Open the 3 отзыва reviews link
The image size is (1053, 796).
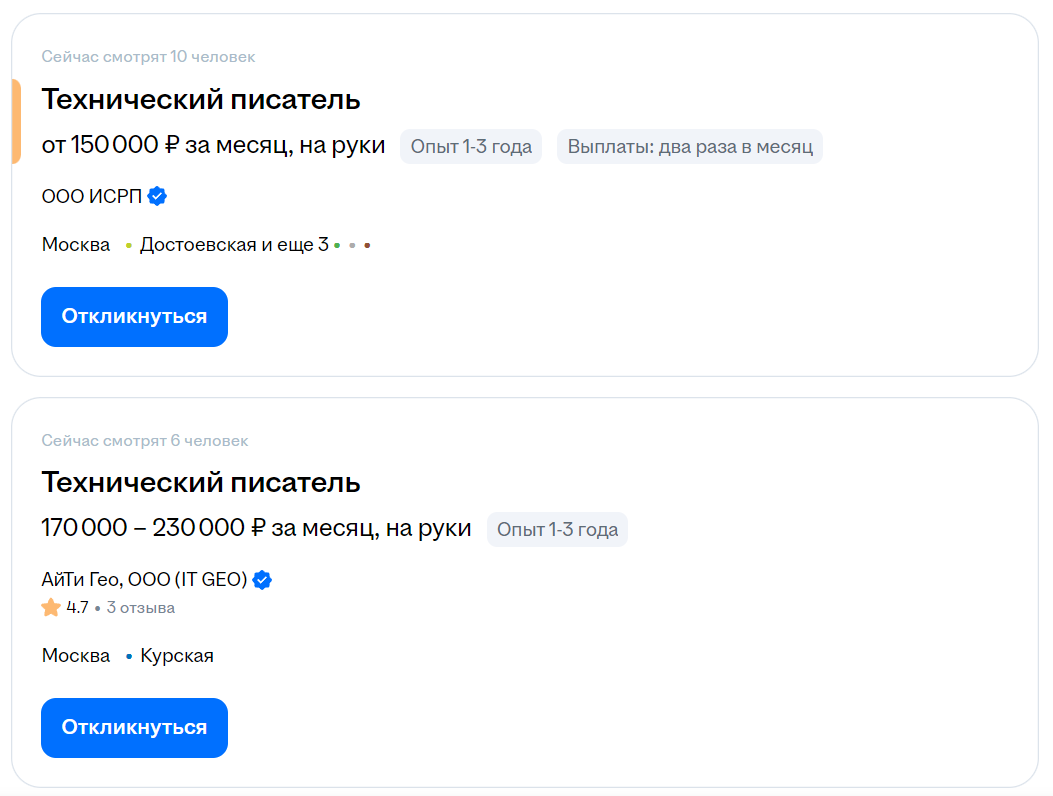[x=140, y=606]
